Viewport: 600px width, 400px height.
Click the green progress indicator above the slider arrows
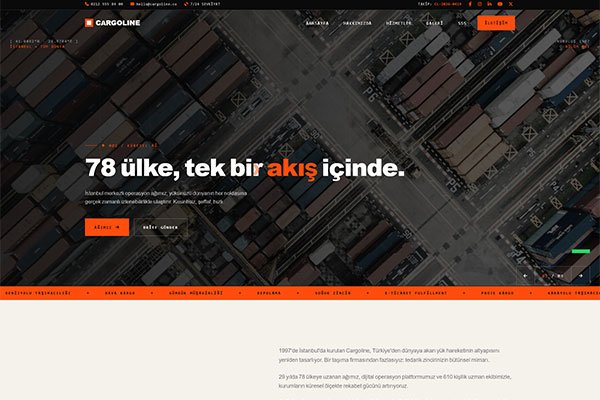581,251
